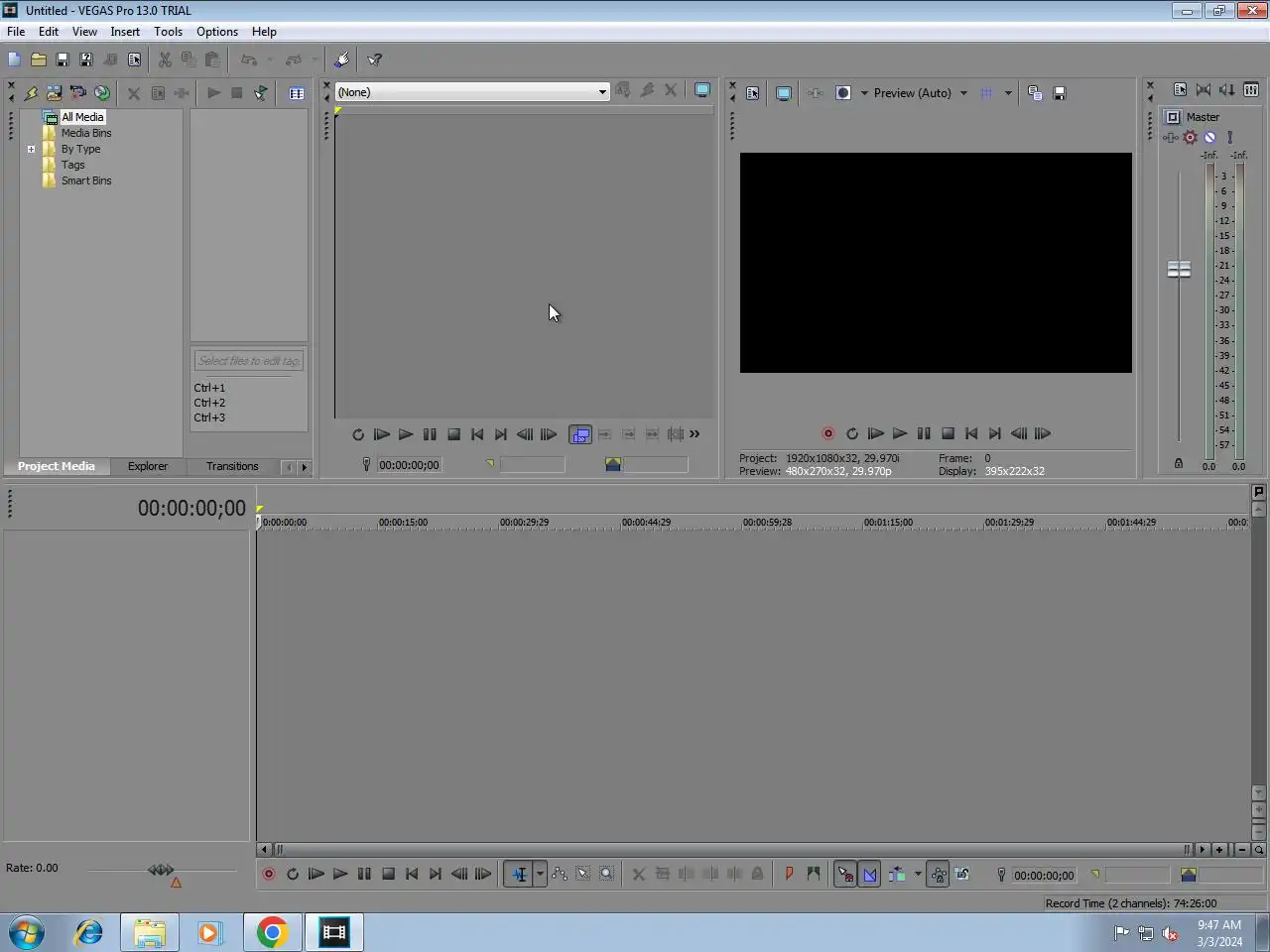This screenshot has width=1270, height=952.
Task: Click the Open project folder icon
Action: point(39,59)
